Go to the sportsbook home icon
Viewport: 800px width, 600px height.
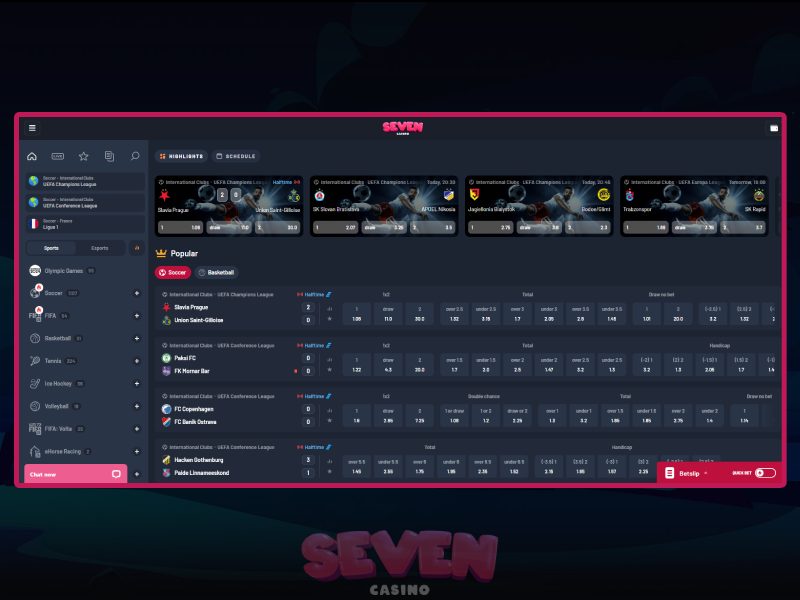coord(32,156)
